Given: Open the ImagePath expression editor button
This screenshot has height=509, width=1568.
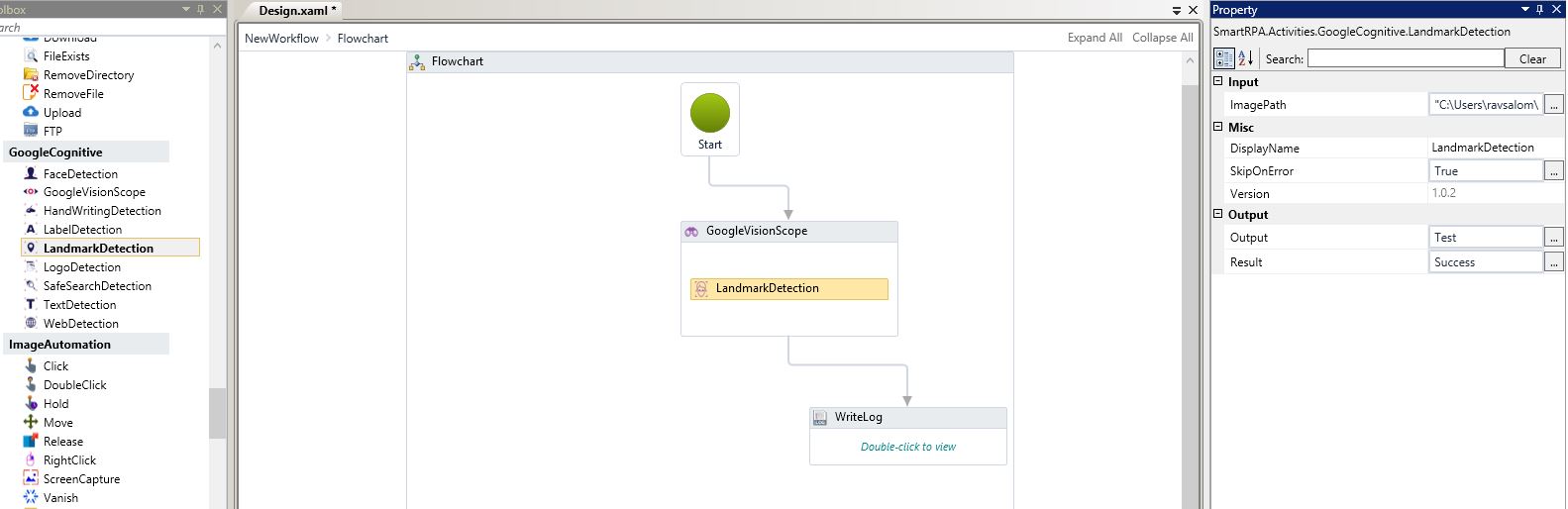Looking at the screenshot, I should point(1553,104).
